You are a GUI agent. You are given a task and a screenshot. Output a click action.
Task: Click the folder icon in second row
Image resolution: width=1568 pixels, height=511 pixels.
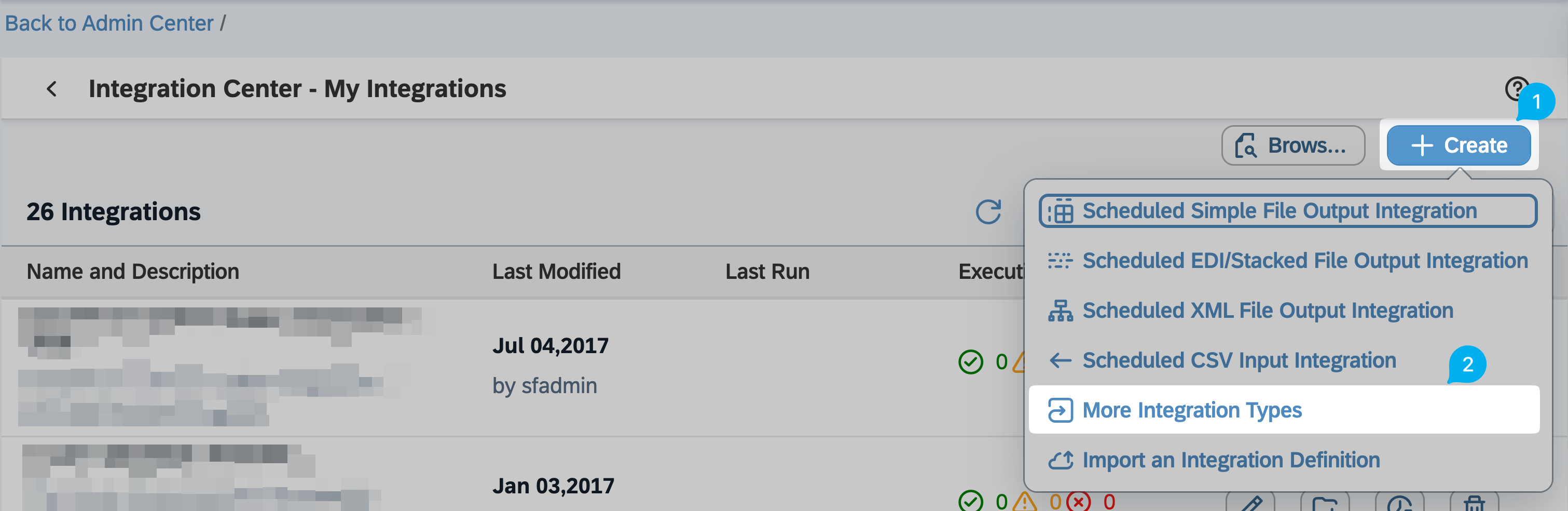pos(1325,503)
